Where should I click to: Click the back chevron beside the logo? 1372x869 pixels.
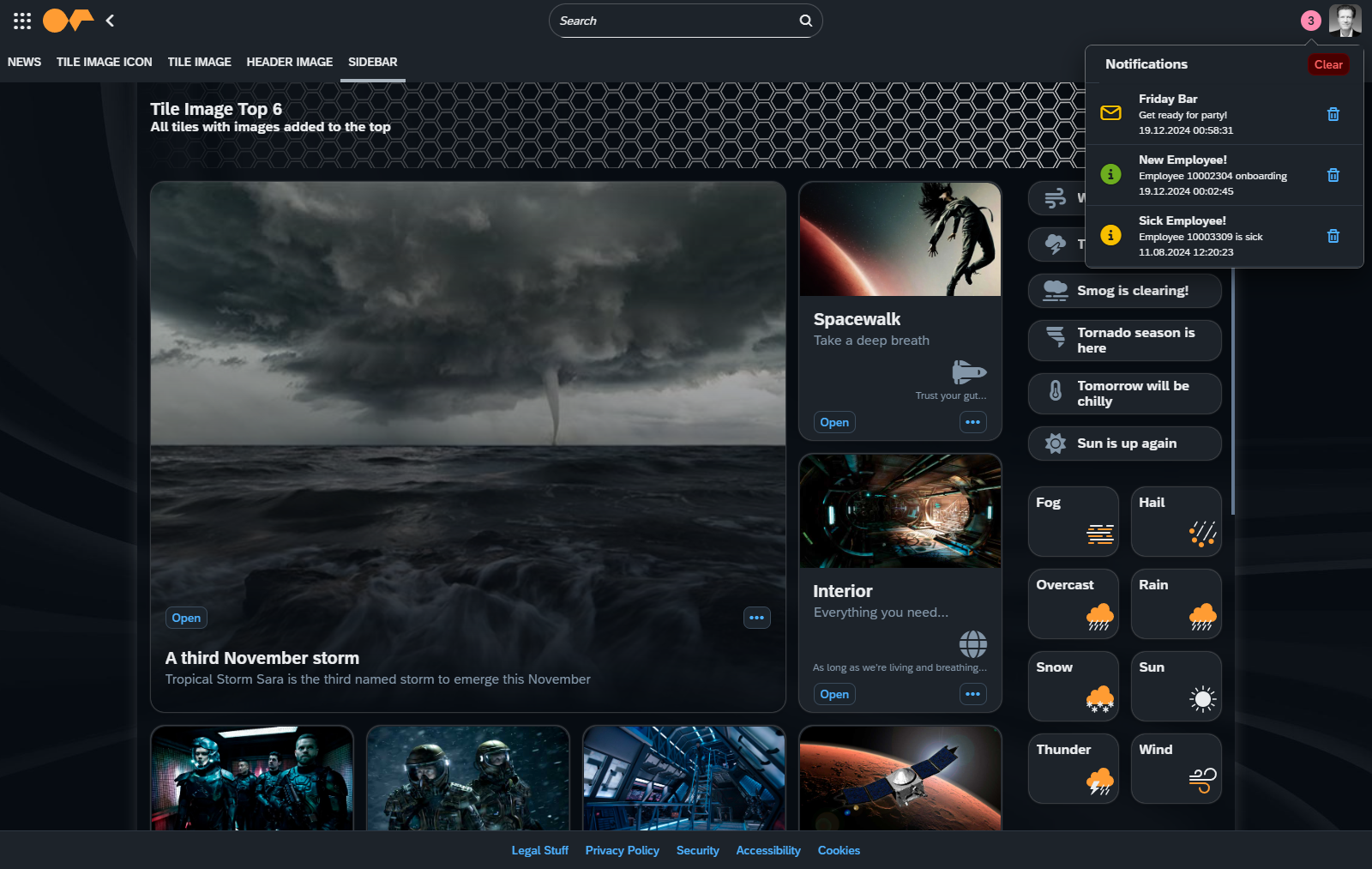[x=110, y=21]
